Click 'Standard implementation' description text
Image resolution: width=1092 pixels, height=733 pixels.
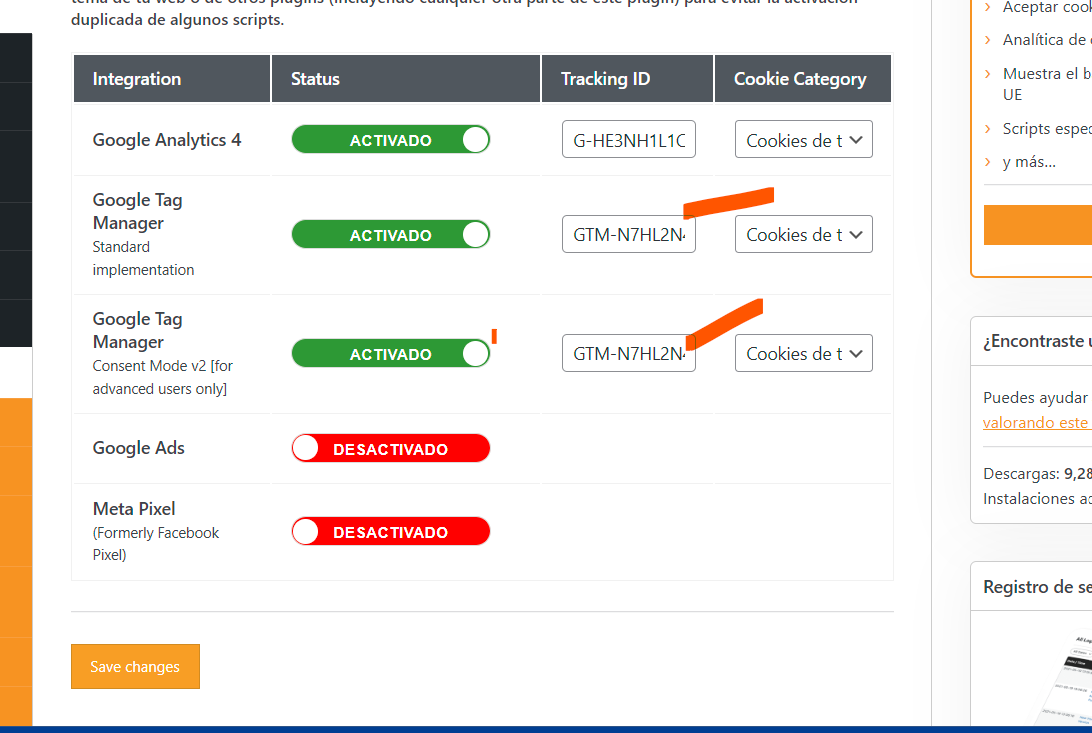tap(143, 258)
